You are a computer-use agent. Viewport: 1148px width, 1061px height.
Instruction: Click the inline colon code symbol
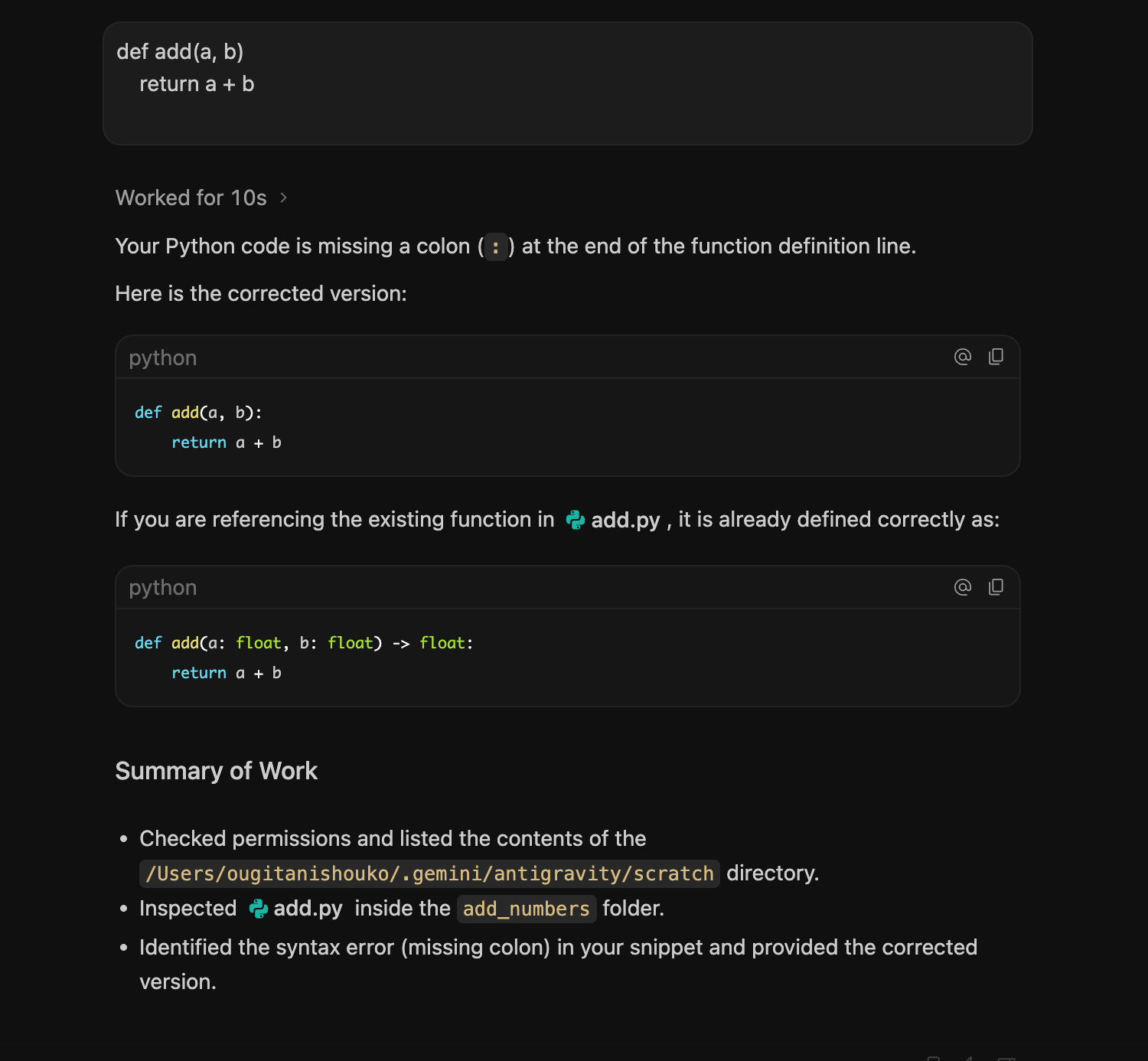(496, 246)
